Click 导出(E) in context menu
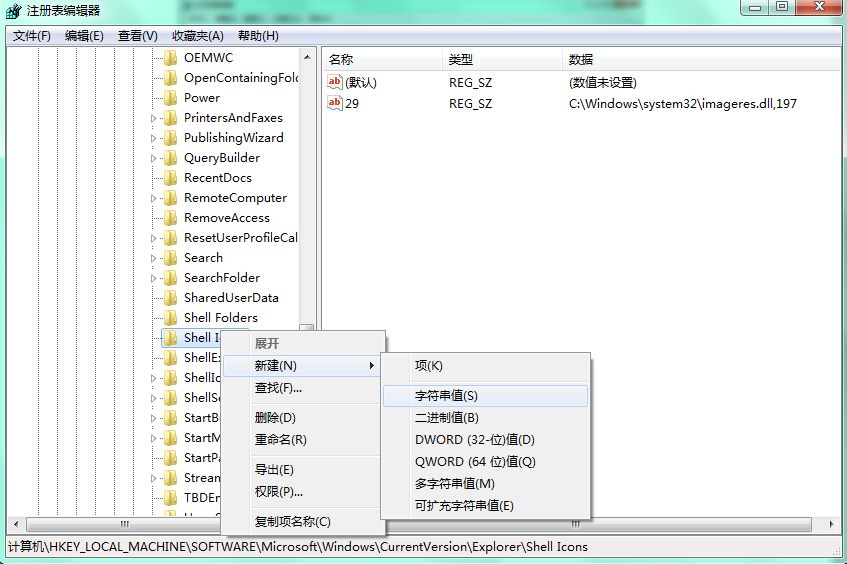The width and height of the screenshot is (847, 564). [x=303, y=469]
